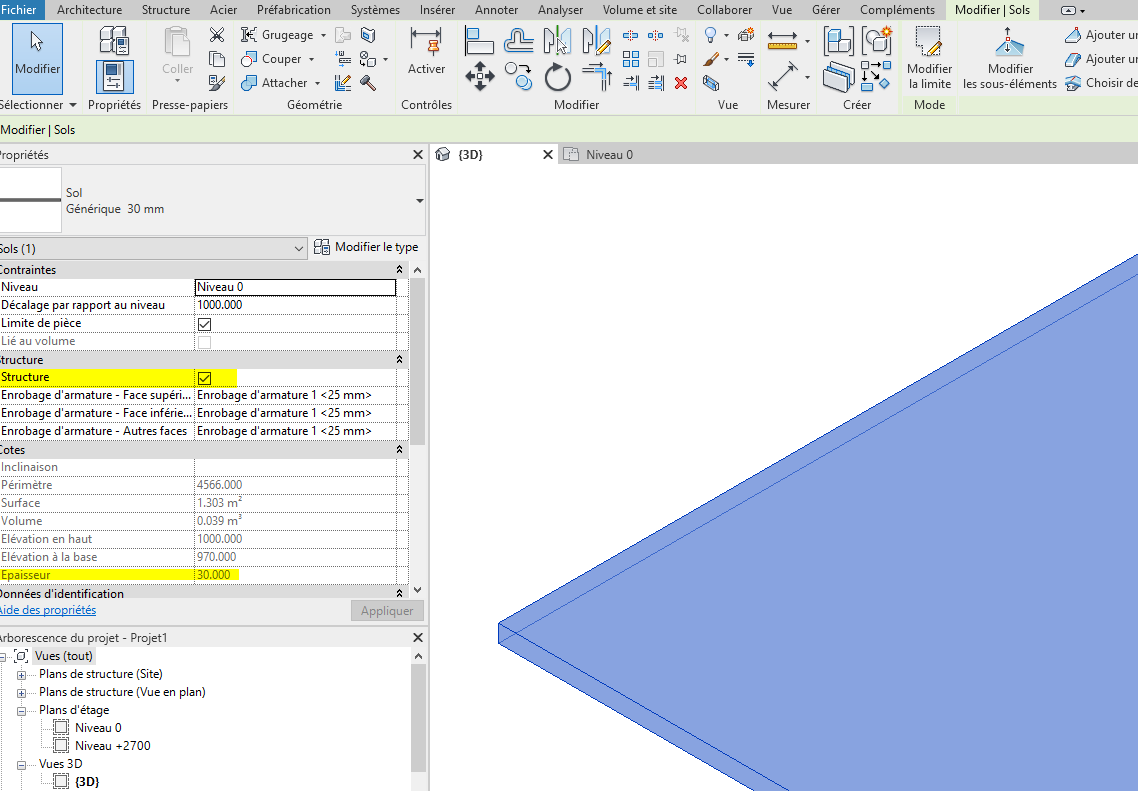Viewport: 1138px width, 791px height.
Task: Enable Lié au volume
Action: 206,340
